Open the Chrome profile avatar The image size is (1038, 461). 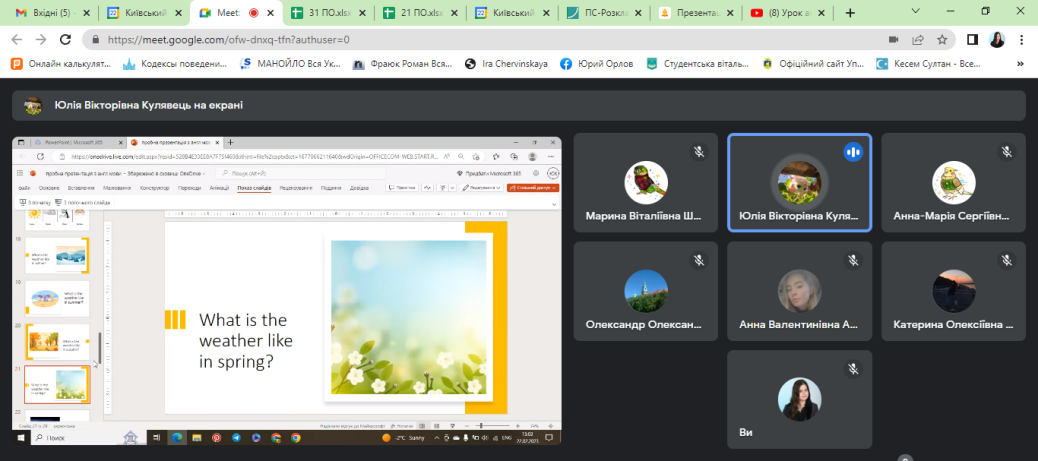(x=997, y=40)
